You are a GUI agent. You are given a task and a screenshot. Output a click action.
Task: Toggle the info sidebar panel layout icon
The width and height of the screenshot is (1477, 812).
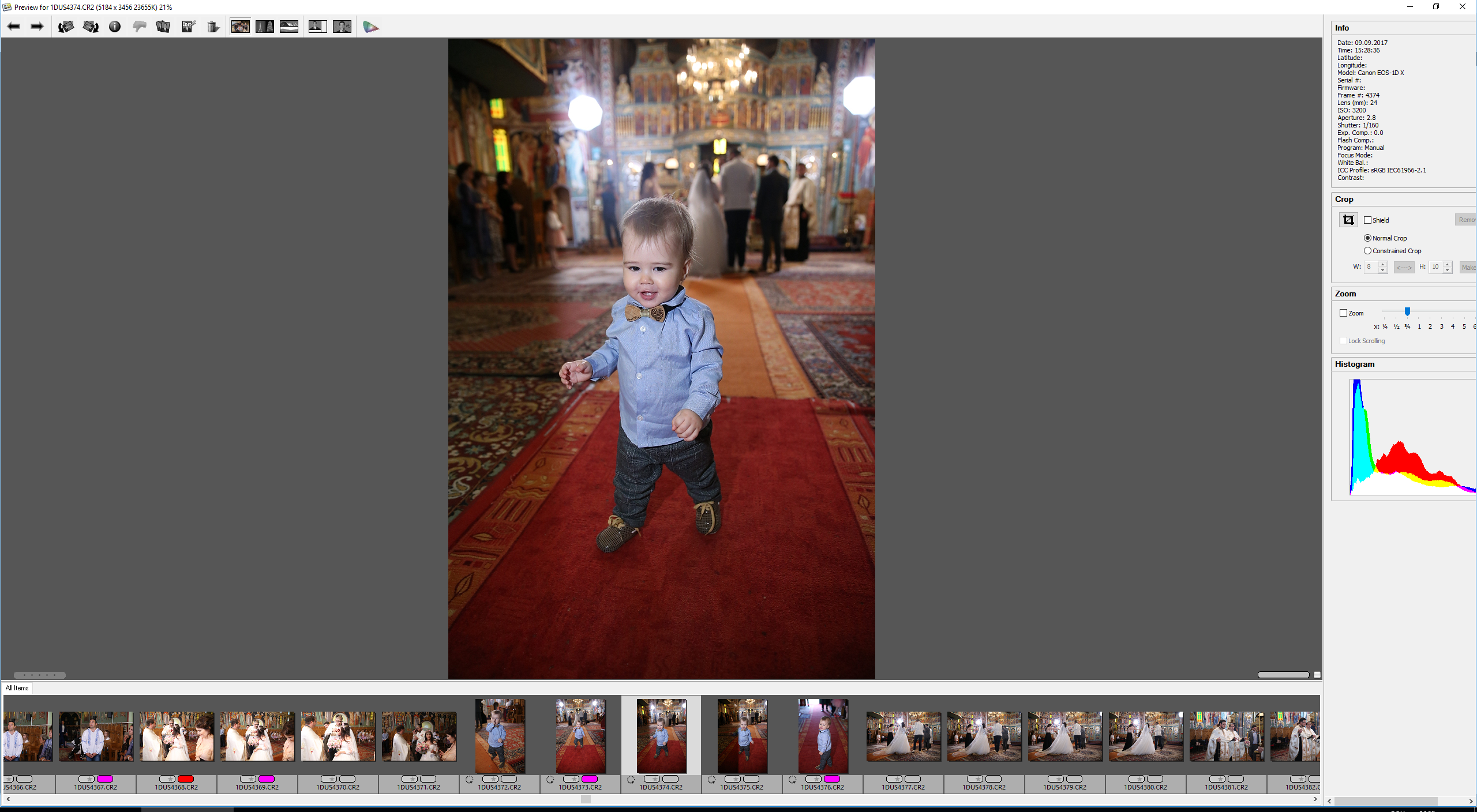317,27
